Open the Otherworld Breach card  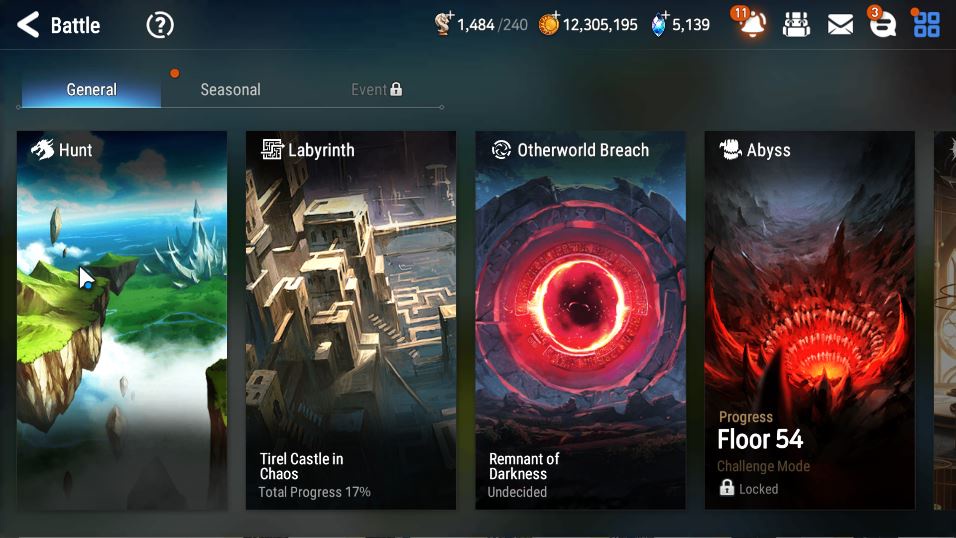(580, 320)
